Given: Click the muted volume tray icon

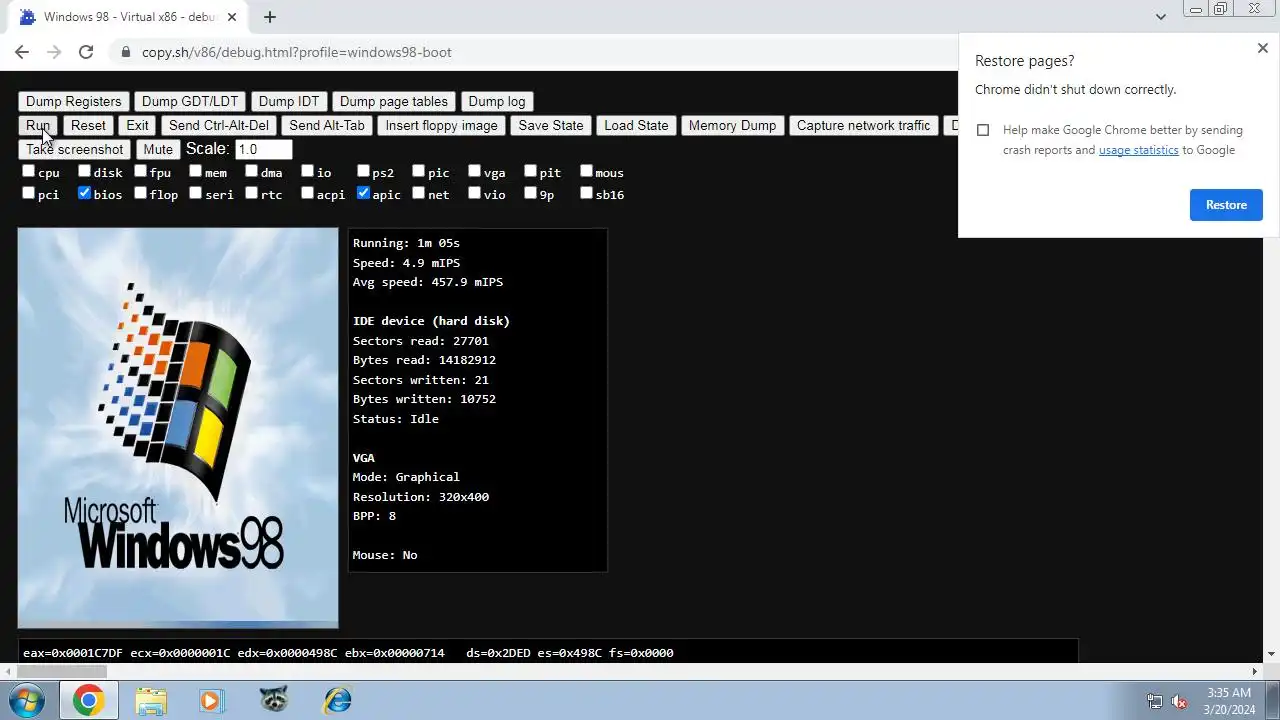Looking at the screenshot, I should coord(1180,701).
